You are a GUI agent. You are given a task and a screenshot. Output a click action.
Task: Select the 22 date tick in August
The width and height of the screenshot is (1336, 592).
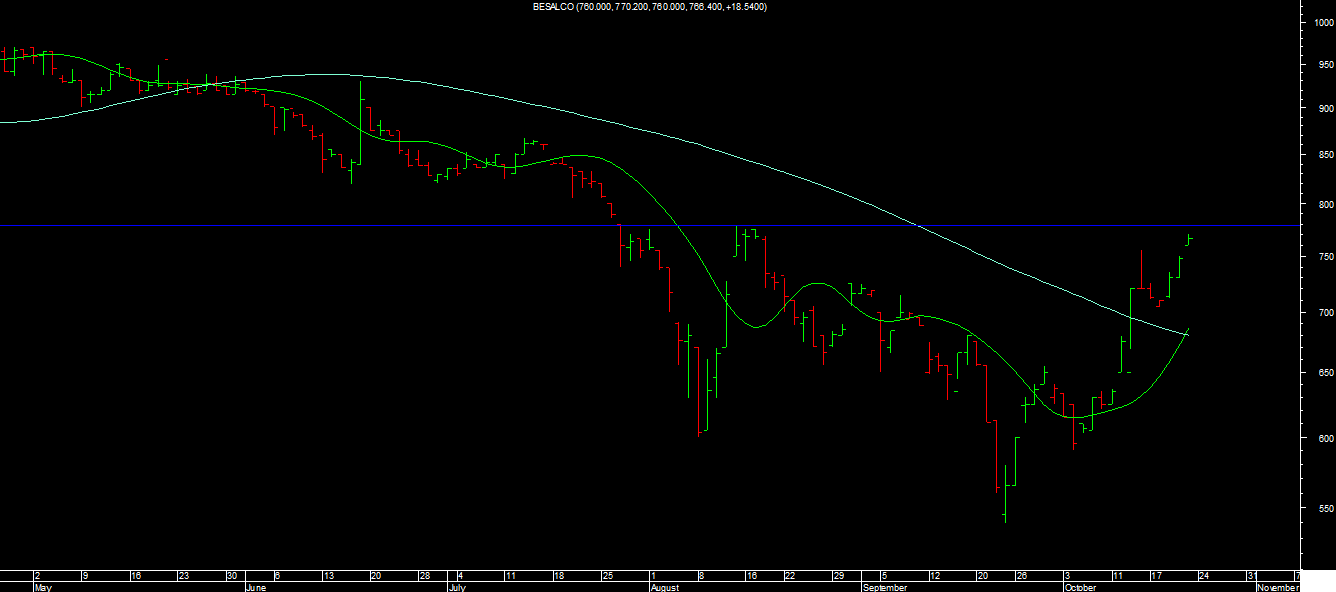[x=790, y=576]
